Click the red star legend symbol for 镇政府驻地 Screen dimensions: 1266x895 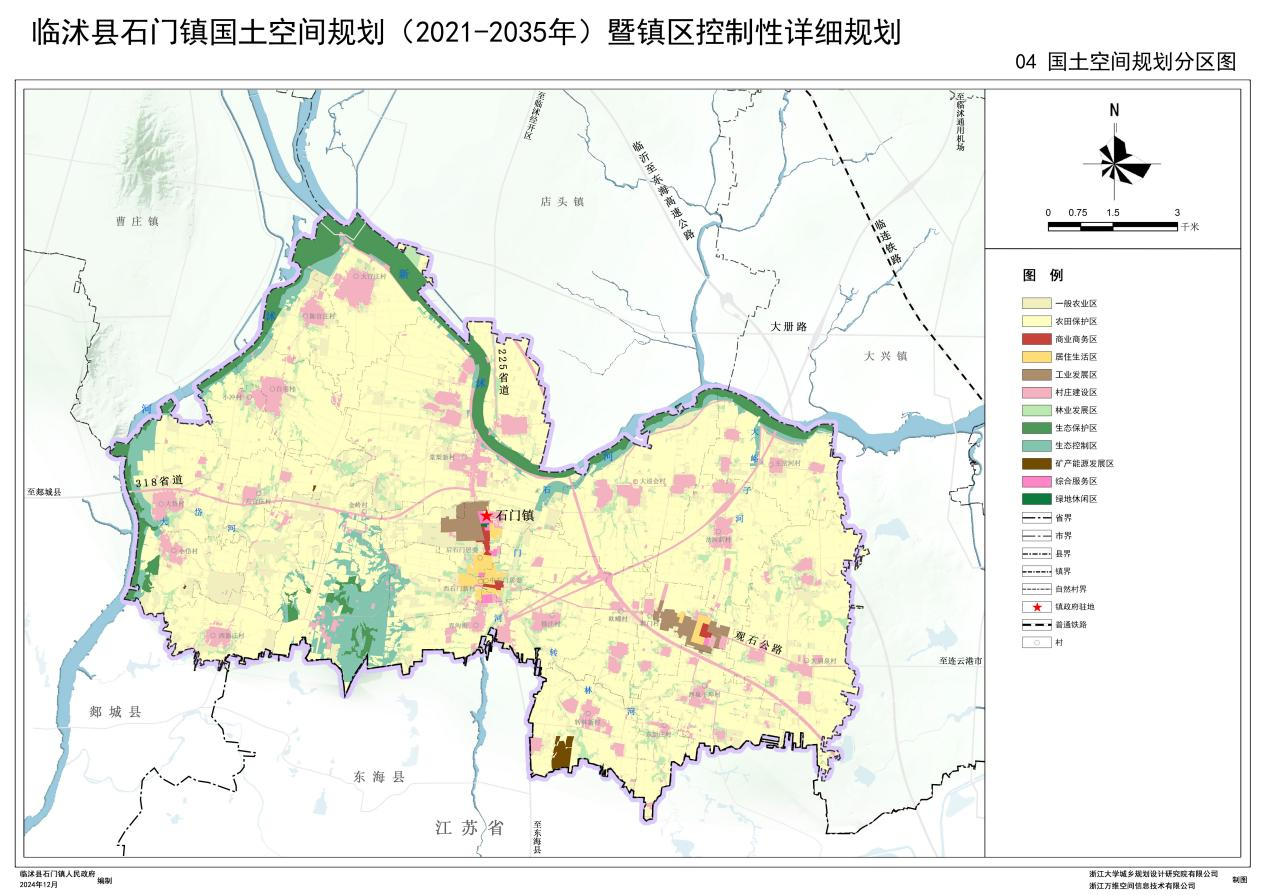(1035, 606)
